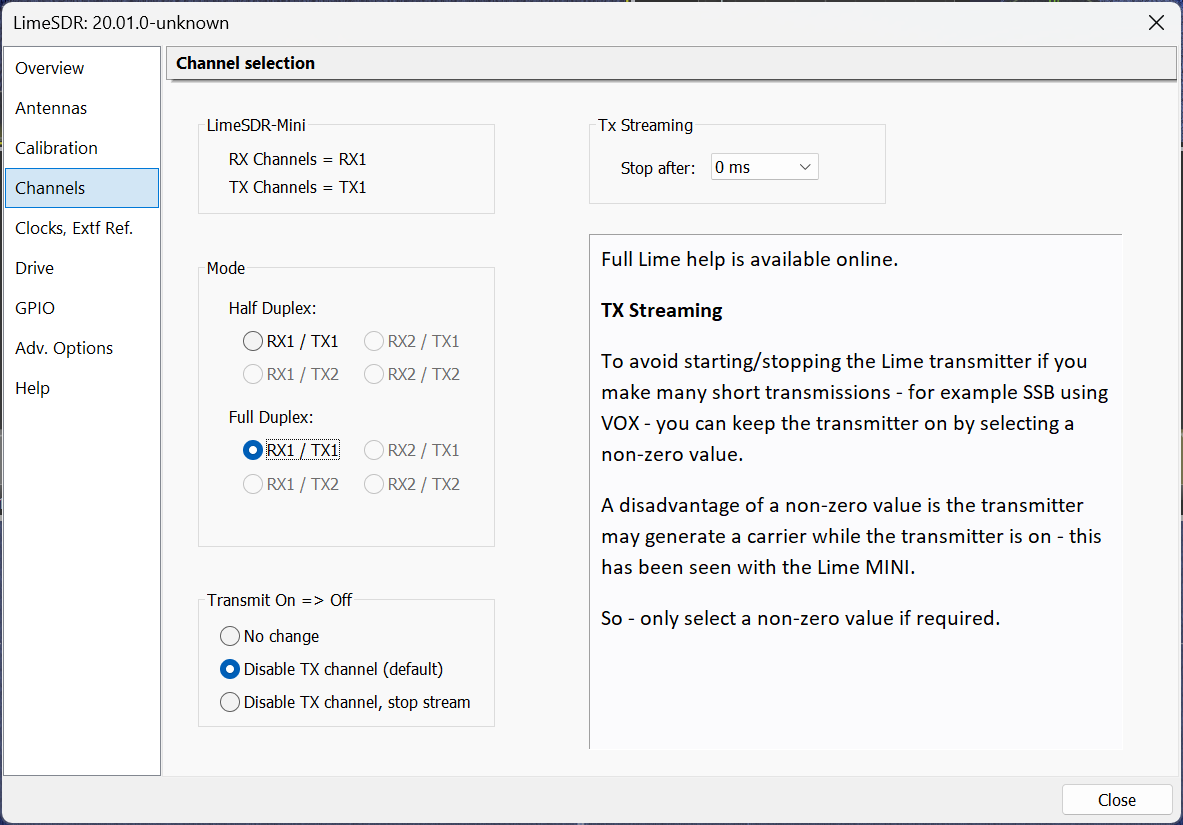Click the Full Lime help text line

750,260
